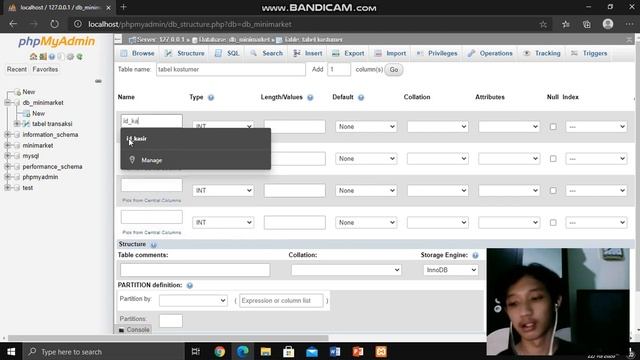Open XAMPP from the taskbar
This screenshot has height=360, width=640.
click(381, 351)
